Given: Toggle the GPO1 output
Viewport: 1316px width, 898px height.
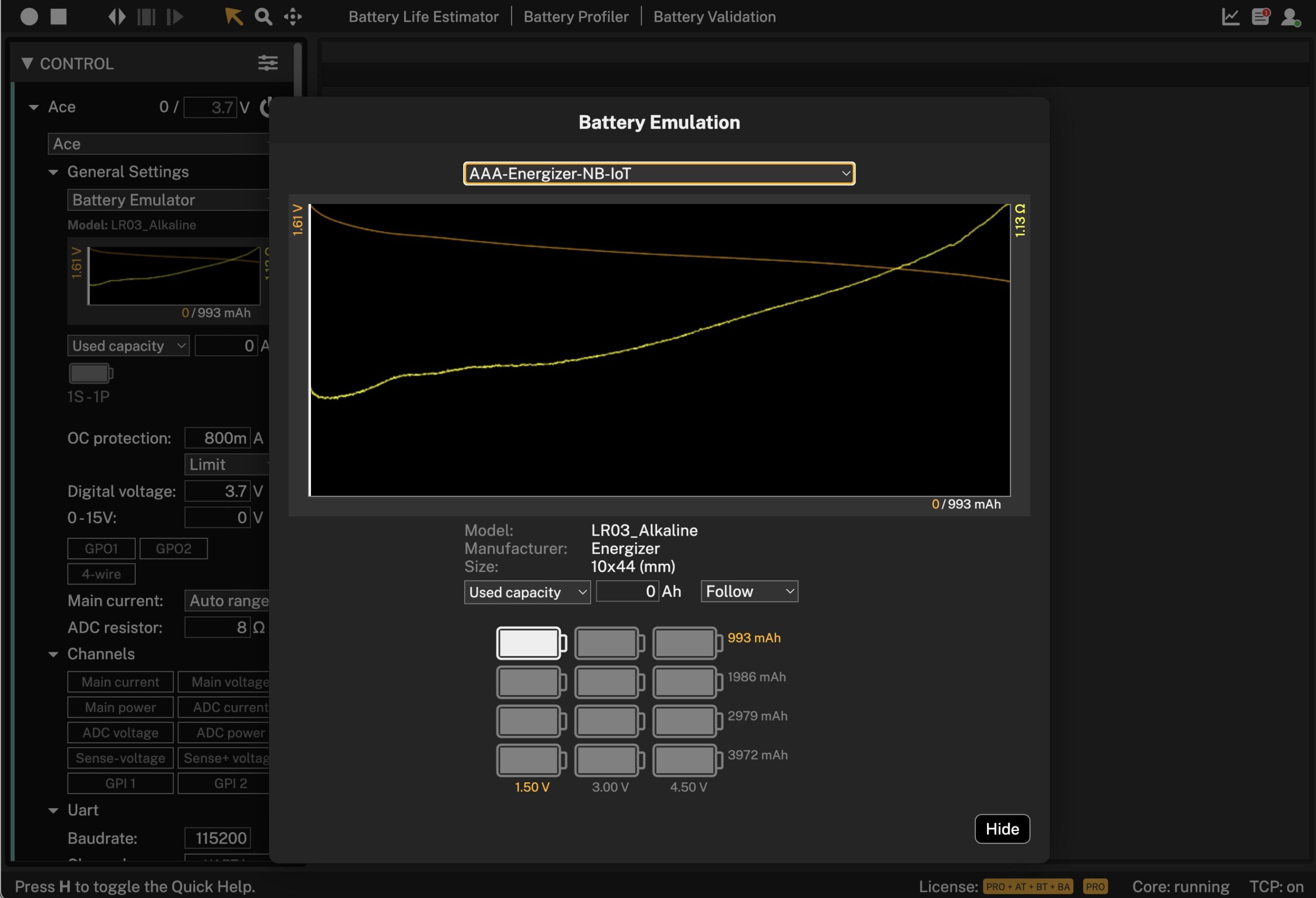Looking at the screenshot, I should pos(101,548).
